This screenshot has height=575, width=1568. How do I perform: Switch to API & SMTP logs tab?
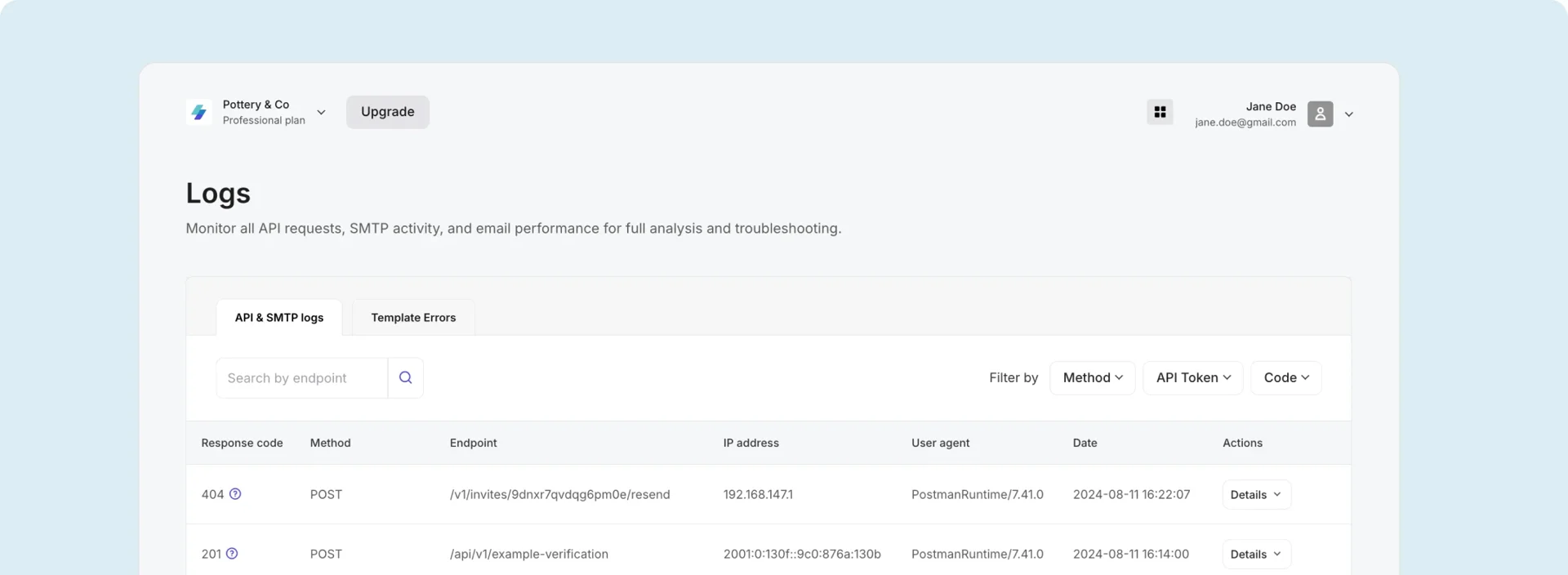279,318
